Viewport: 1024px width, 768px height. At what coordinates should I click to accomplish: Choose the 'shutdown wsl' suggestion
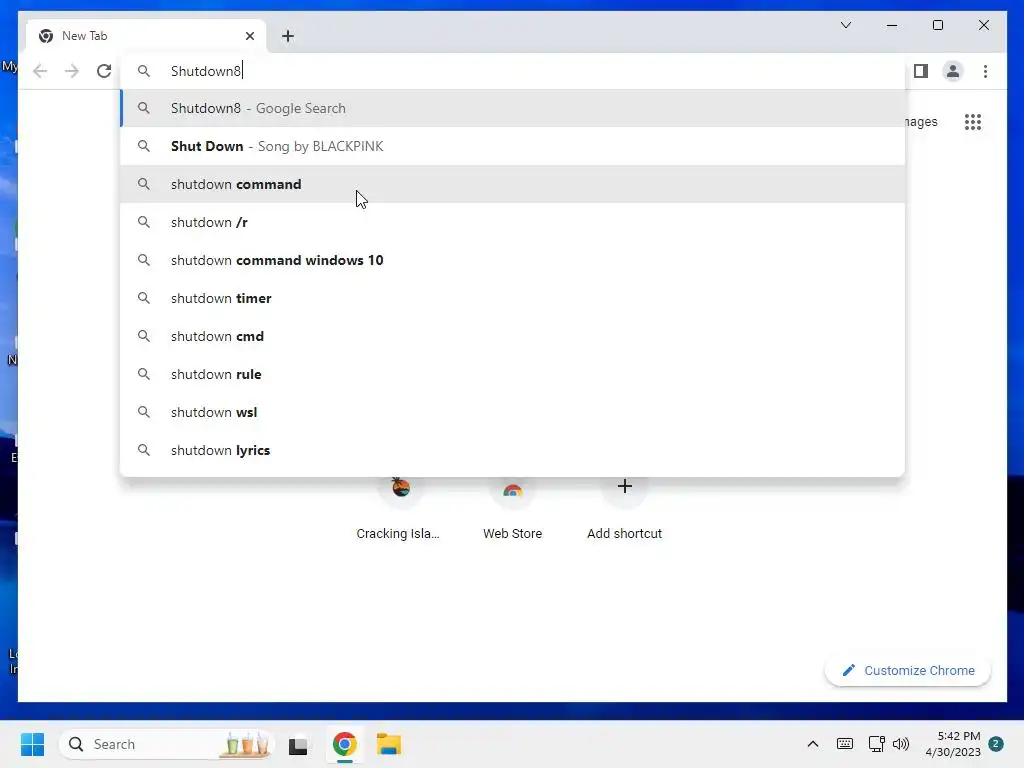(513, 412)
